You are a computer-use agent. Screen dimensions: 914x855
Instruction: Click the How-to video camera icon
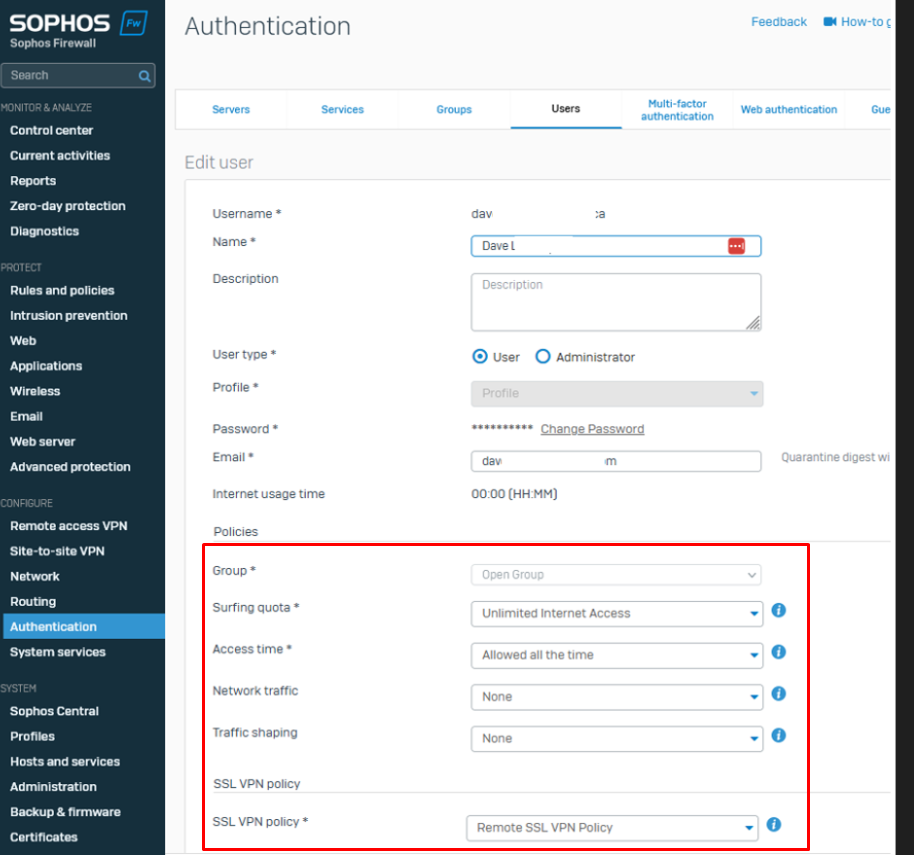pyautogui.click(x=829, y=22)
